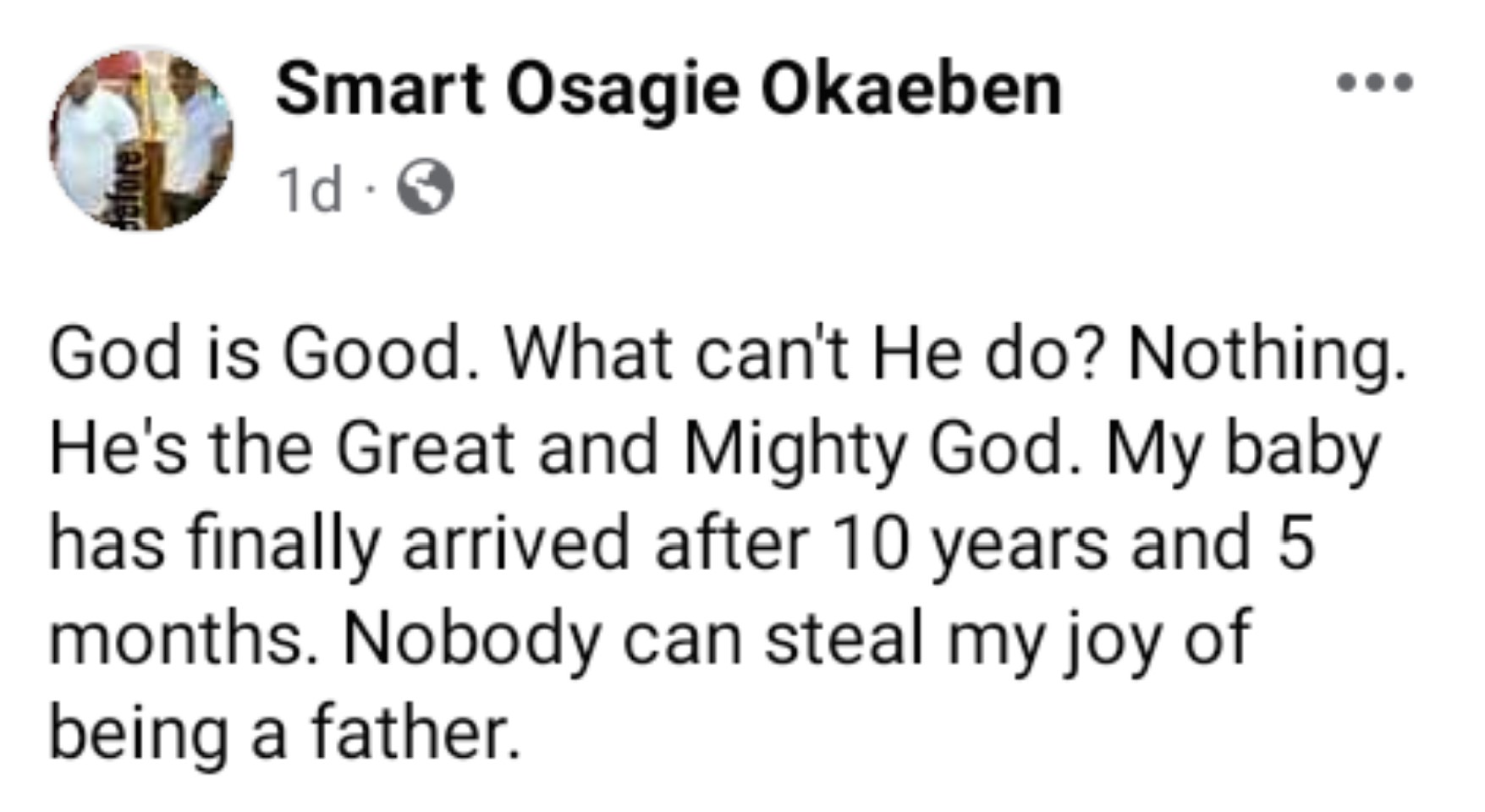Click the surname "Okaeben" in the header
The height and width of the screenshot is (812, 1485).
click(910, 90)
